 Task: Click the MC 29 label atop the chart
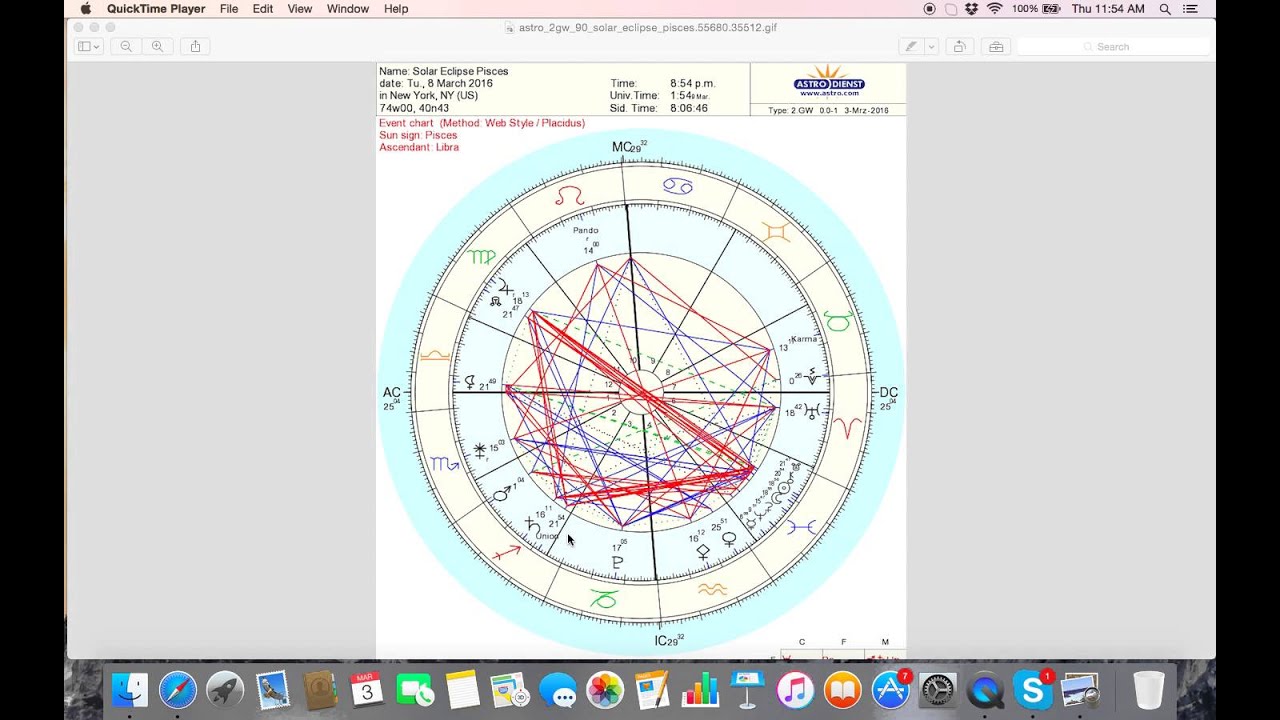[630, 147]
